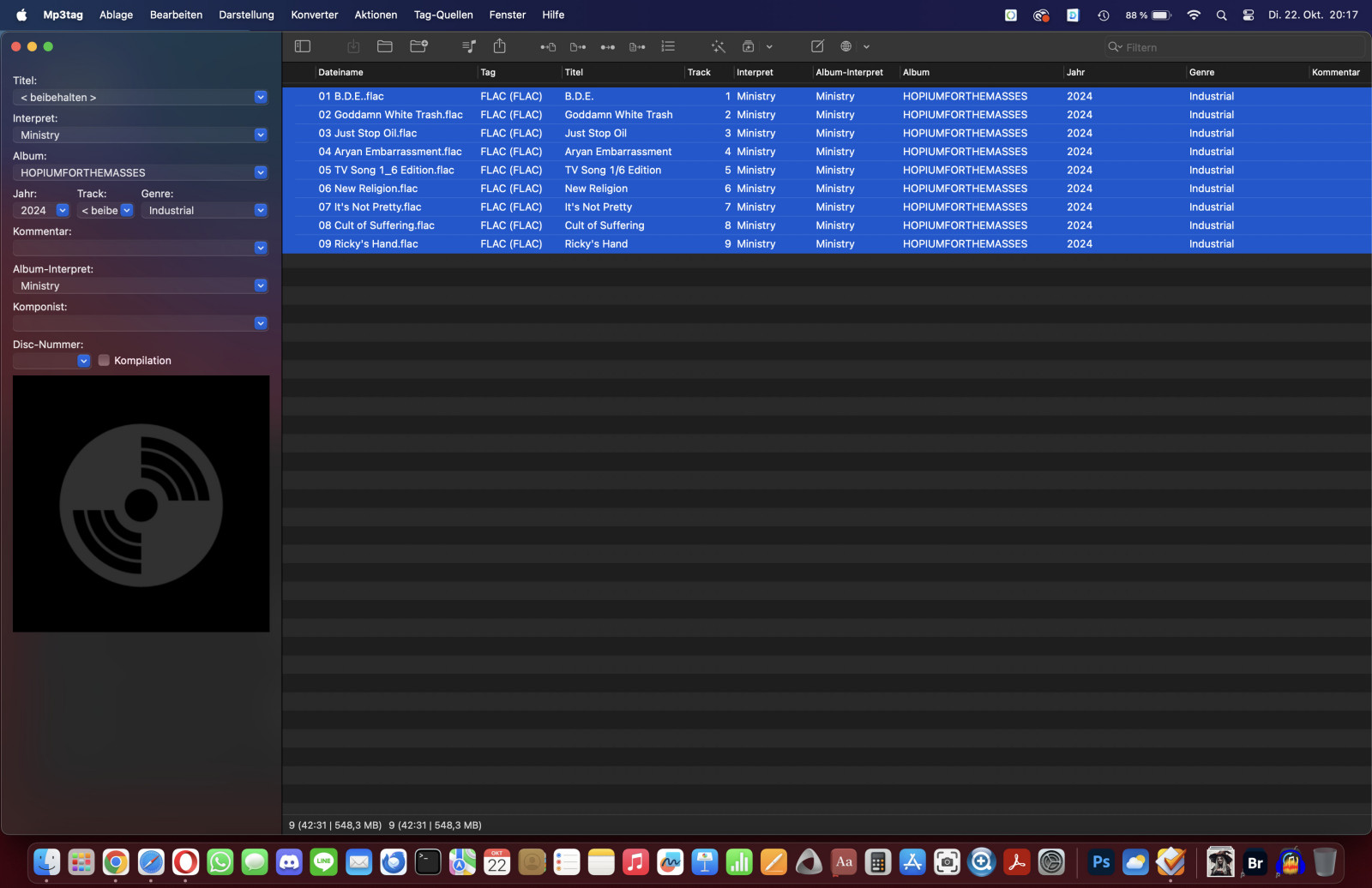Open the Album field dropdown arrow
This screenshot has width=1372, height=888.
click(x=261, y=172)
